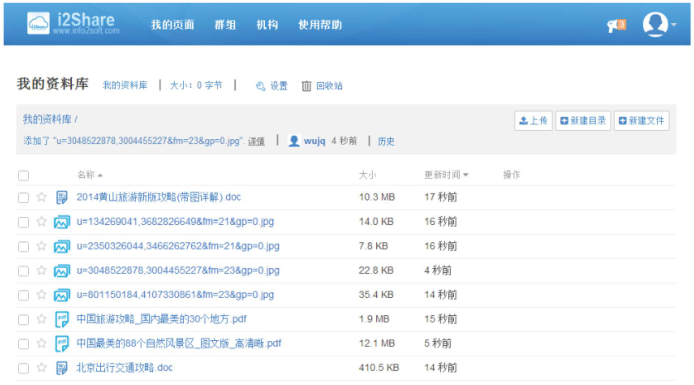Click the 我的资料库 breadcrumb path

click(x=47, y=119)
